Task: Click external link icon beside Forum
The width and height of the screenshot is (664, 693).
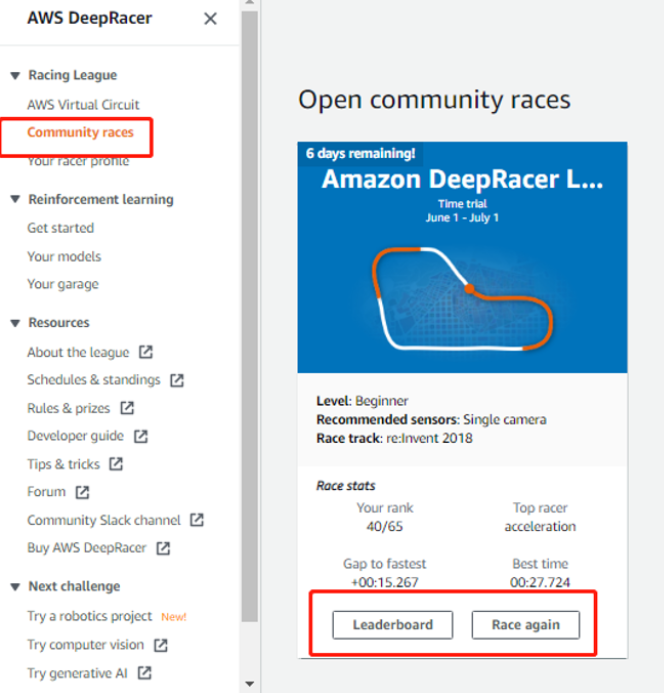Action: [x=82, y=492]
